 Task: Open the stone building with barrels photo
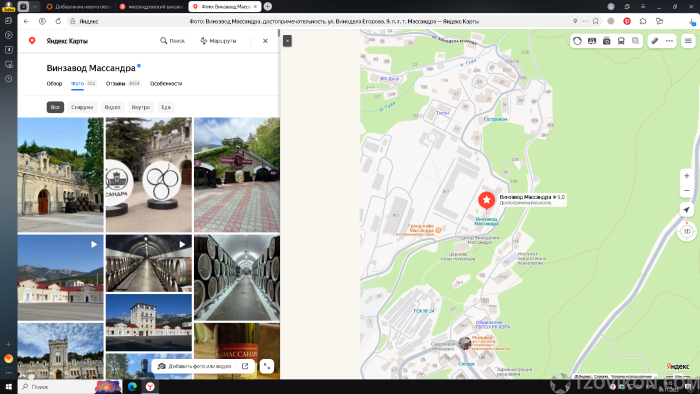[x=61, y=174]
